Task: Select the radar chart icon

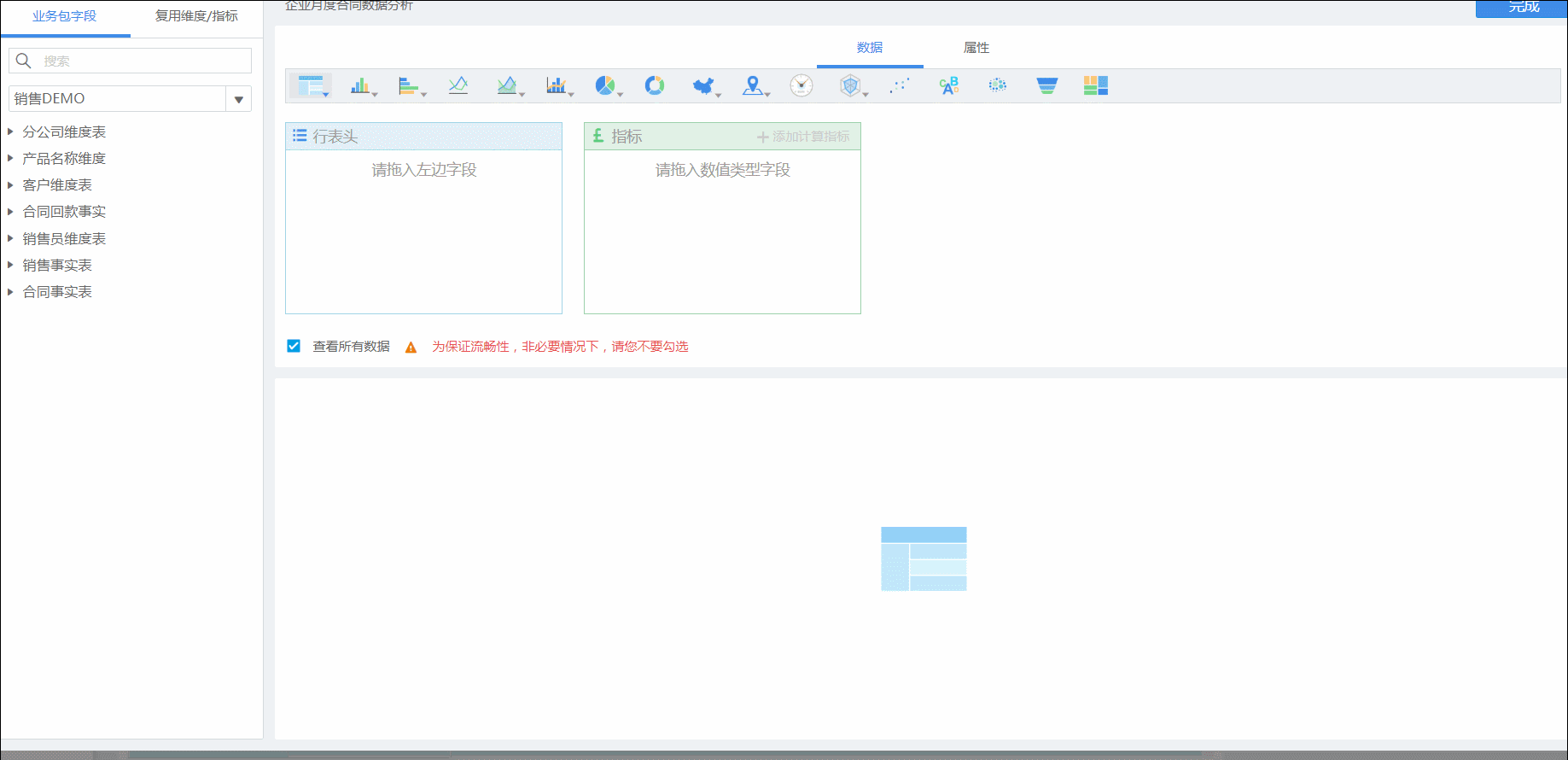Action: click(850, 85)
